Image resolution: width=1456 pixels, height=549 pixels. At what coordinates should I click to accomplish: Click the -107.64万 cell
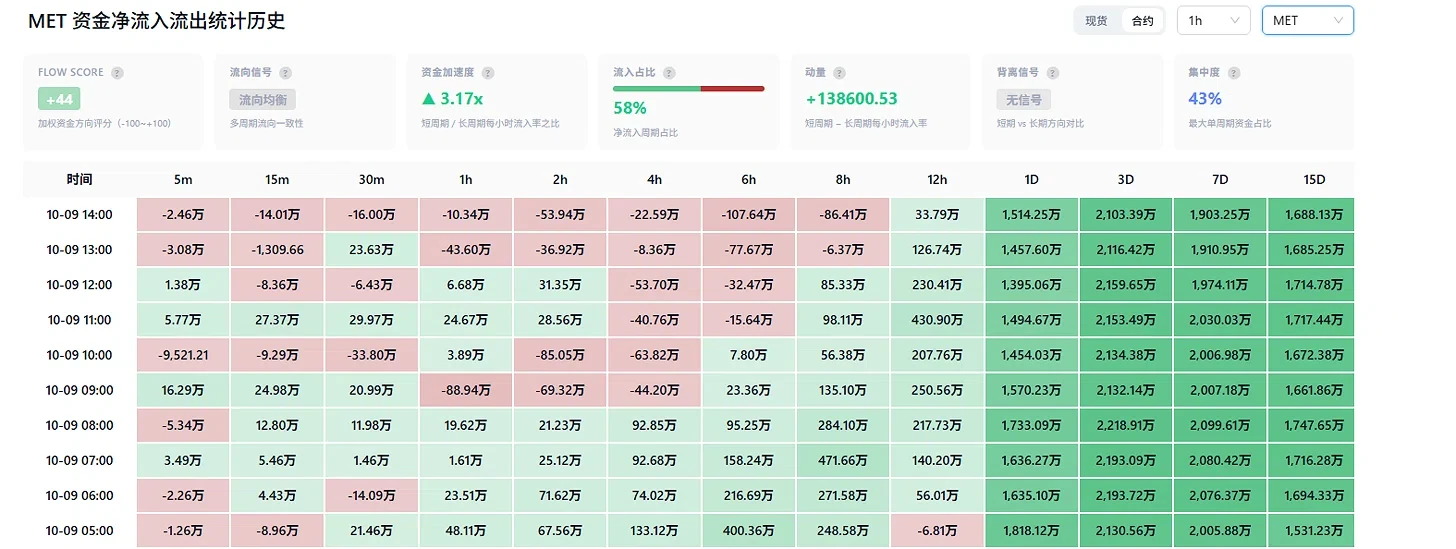point(749,215)
